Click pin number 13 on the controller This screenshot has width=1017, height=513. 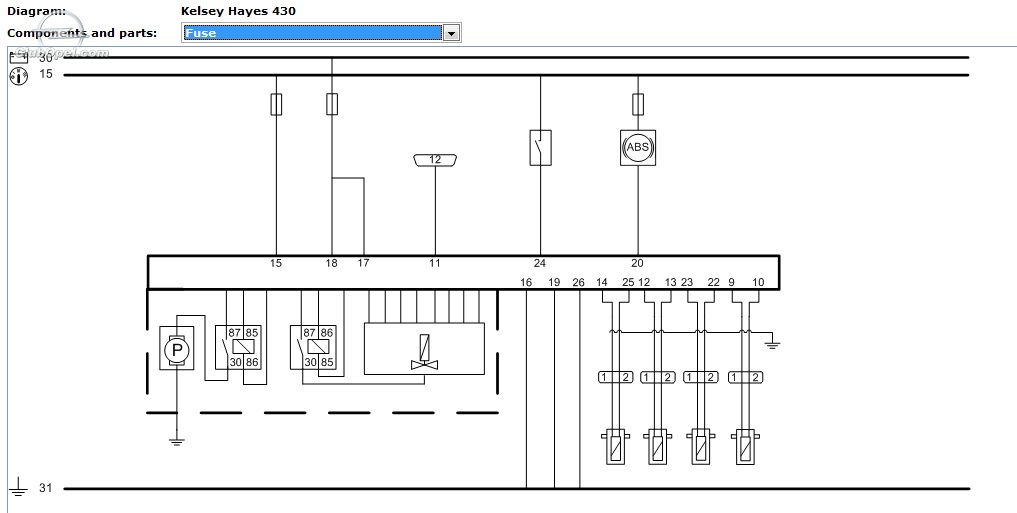click(670, 282)
